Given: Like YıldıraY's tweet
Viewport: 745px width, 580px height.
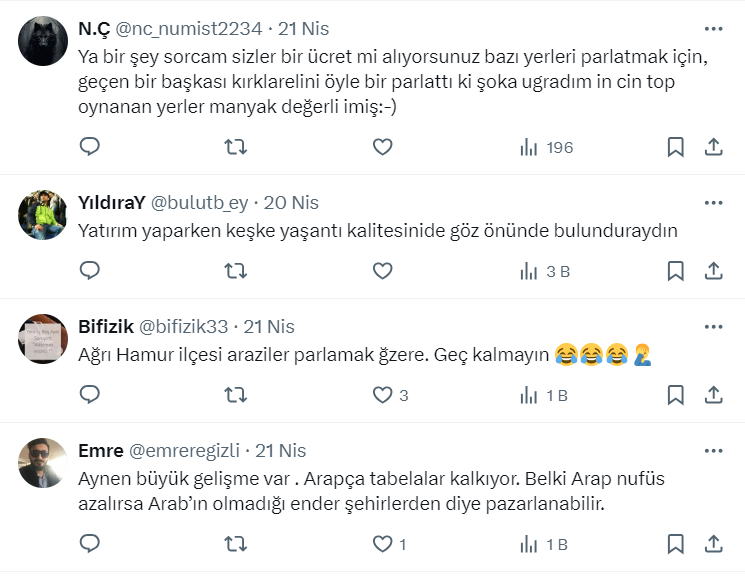Looking at the screenshot, I should click(382, 271).
